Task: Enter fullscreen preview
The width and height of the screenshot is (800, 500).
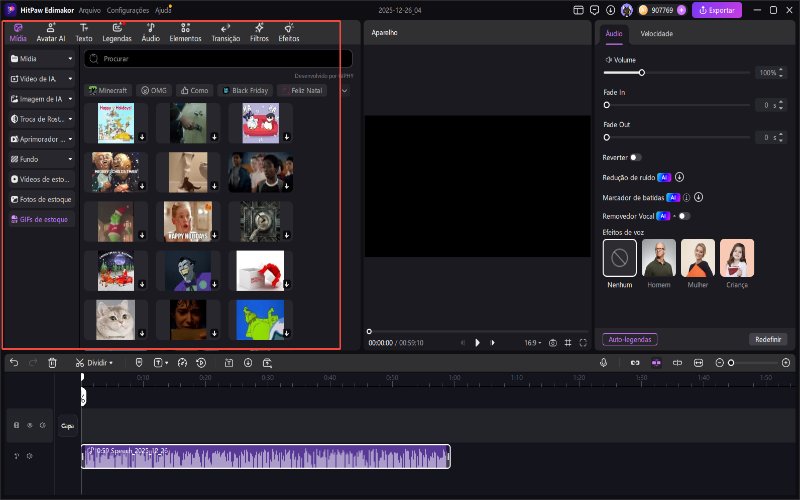Action: coord(583,343)
